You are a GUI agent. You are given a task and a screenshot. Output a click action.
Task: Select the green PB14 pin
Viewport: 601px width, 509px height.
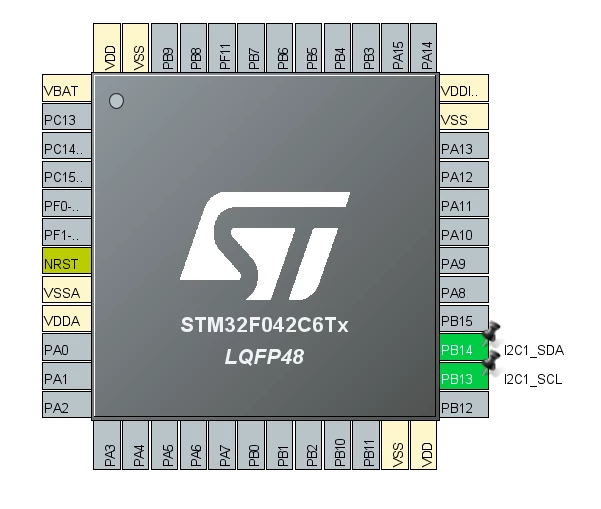tap(464, 347)
